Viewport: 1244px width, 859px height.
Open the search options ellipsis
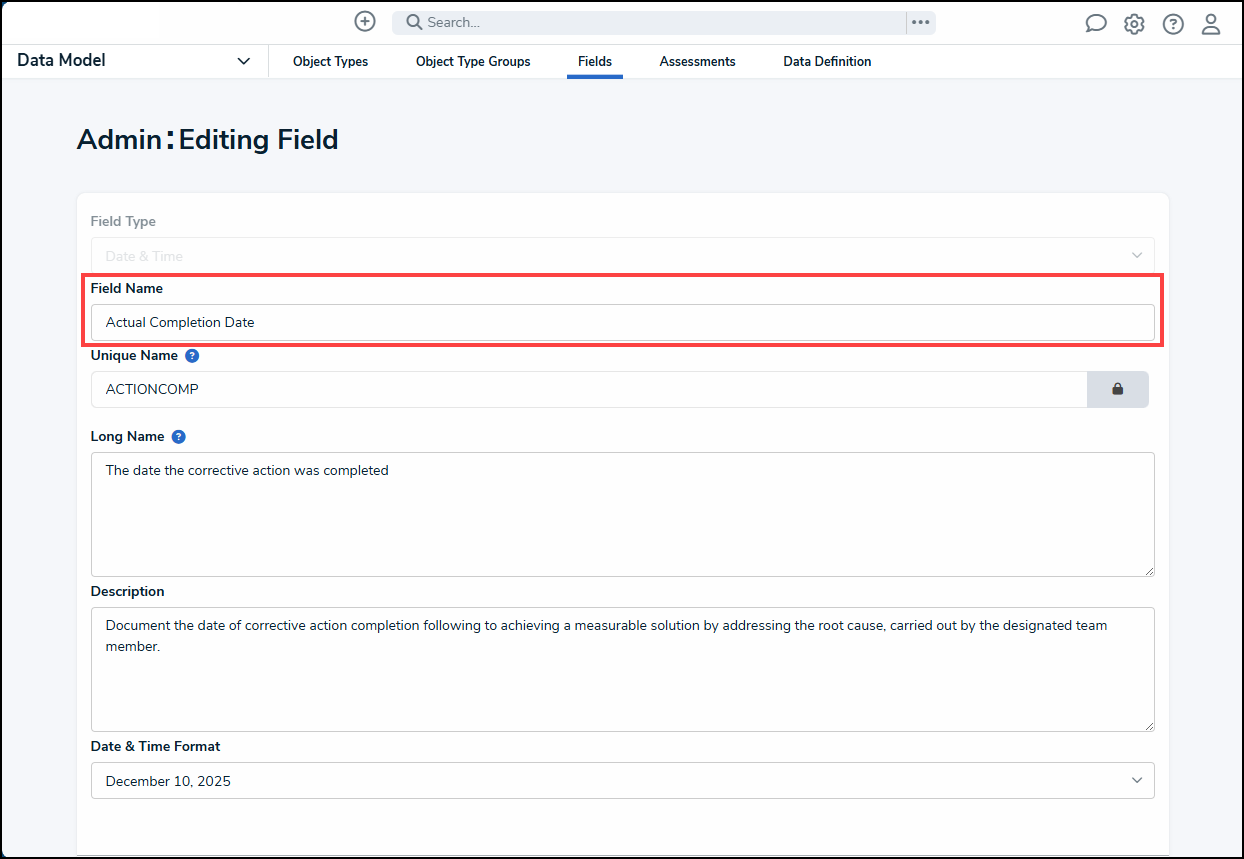pos(920,23)
